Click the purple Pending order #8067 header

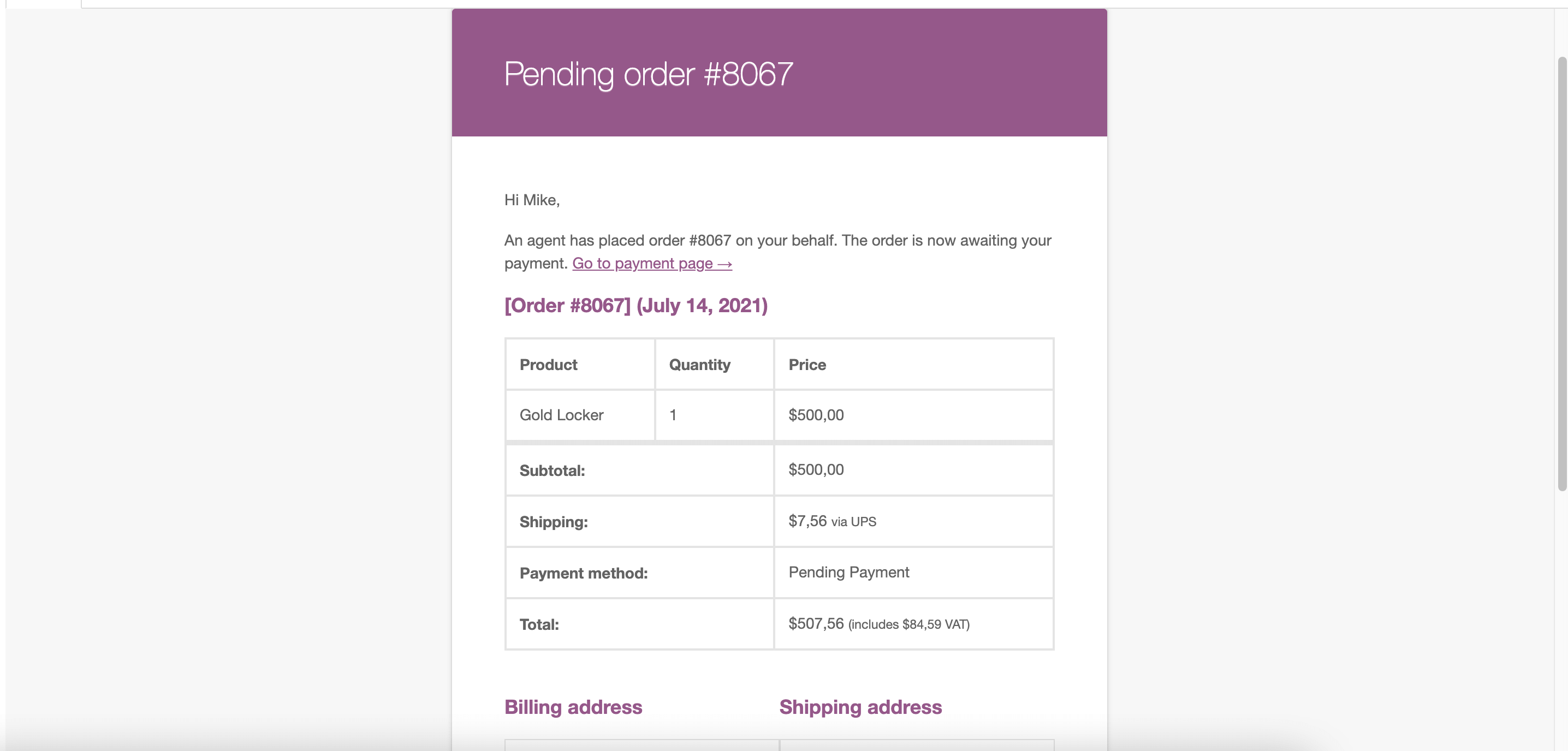[x=648, y=74]
